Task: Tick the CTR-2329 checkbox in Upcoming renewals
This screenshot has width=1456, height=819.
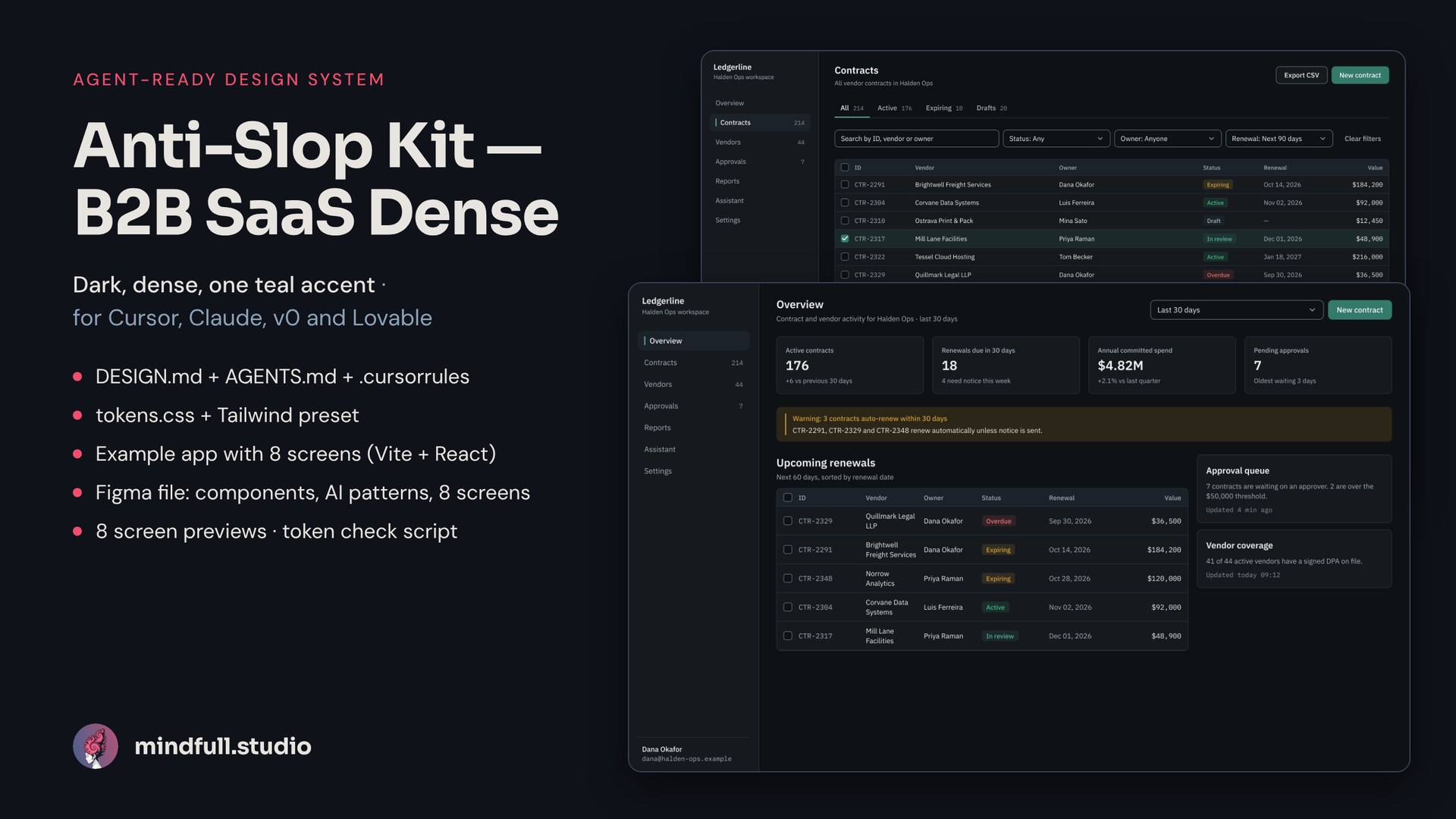Action: 788,521
